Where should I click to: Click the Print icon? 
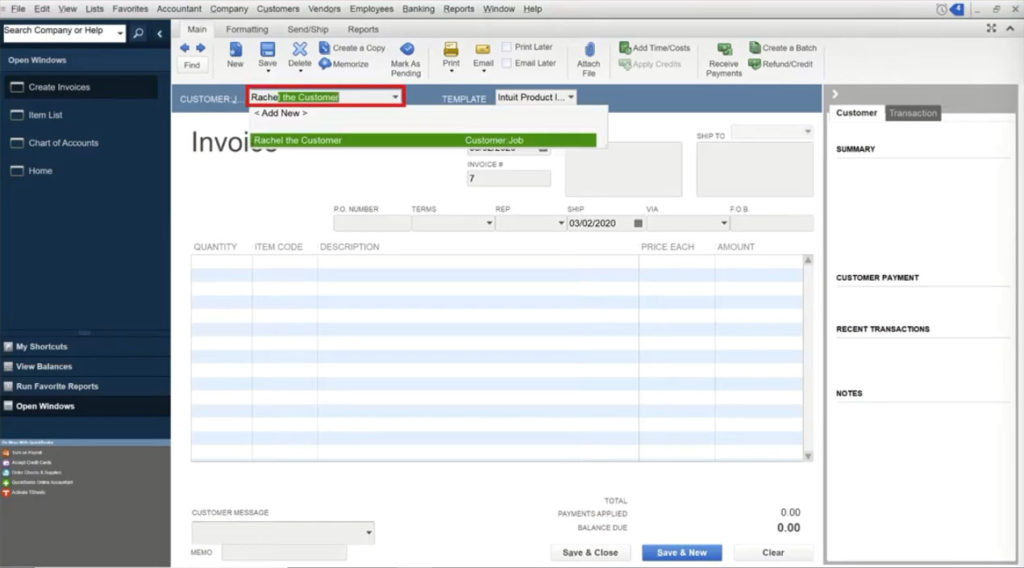[451, 50]
